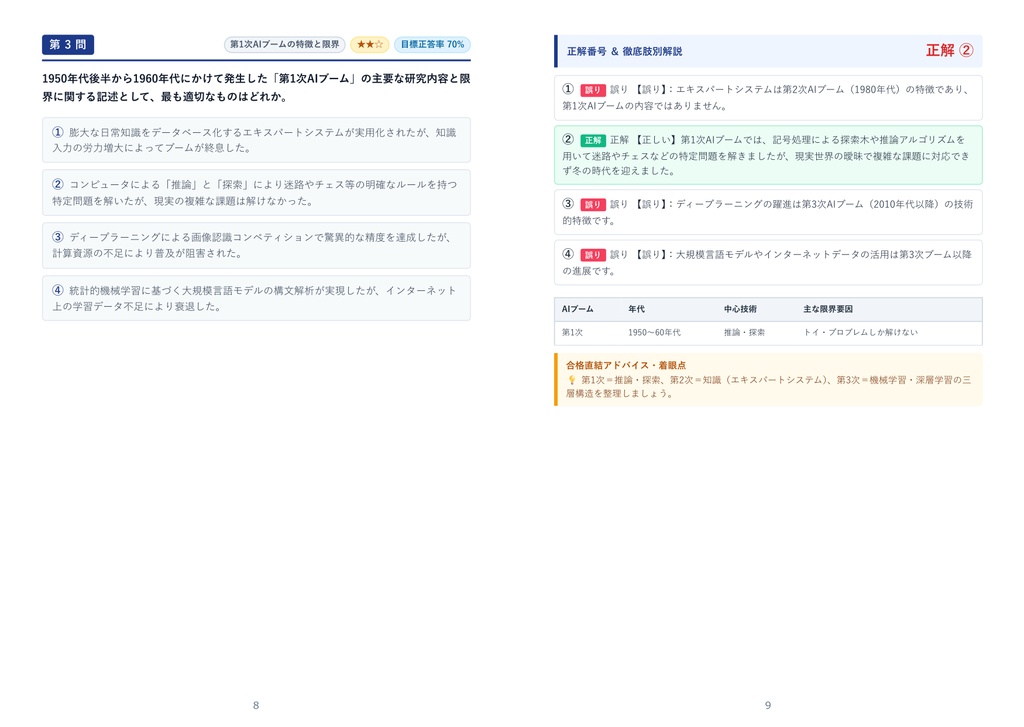Click the question text starting 1950年代後半から

coord(256,88)
